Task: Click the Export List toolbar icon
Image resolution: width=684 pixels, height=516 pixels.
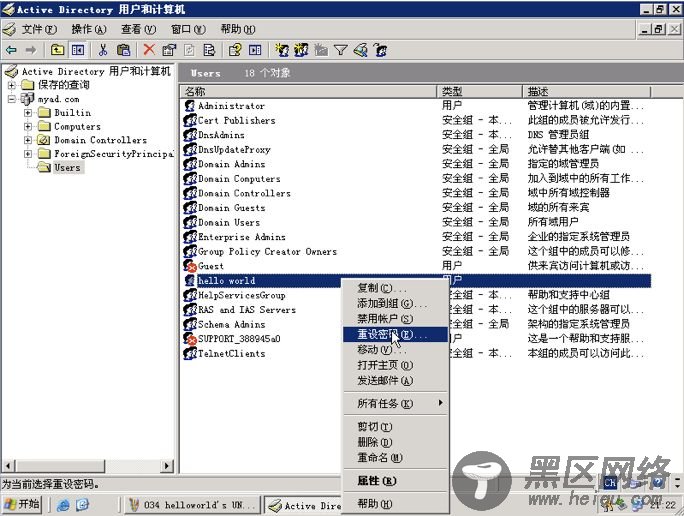Action: 209,50
